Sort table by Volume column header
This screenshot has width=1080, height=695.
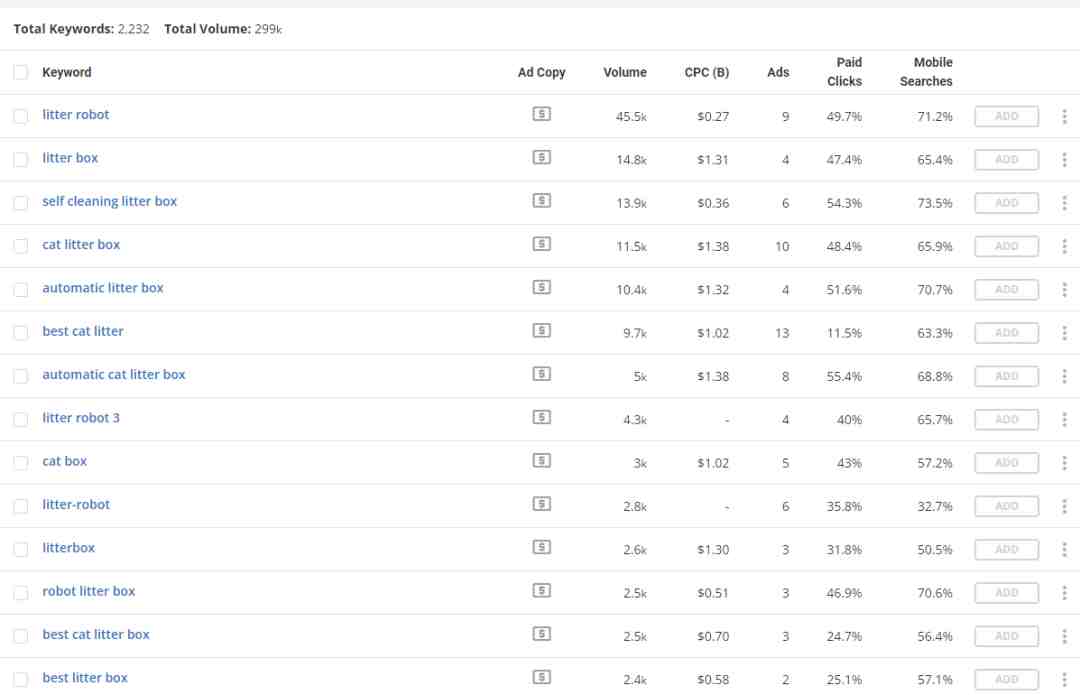point(625,72)
